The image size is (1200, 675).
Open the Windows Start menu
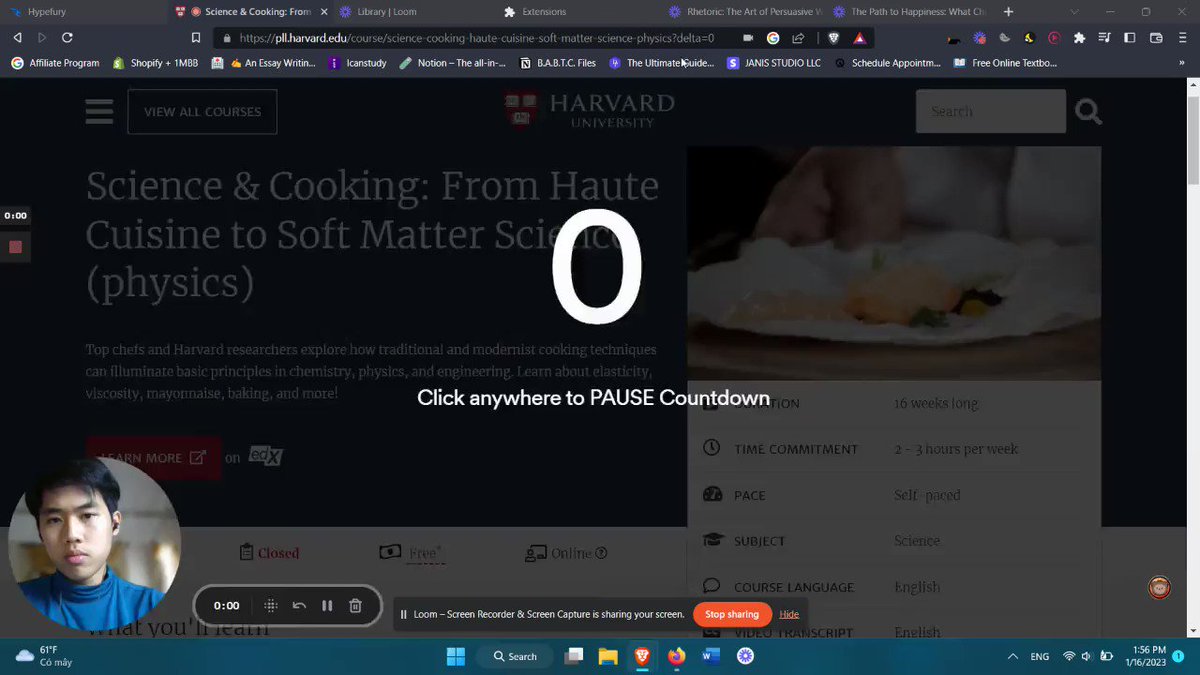(456, 656)
